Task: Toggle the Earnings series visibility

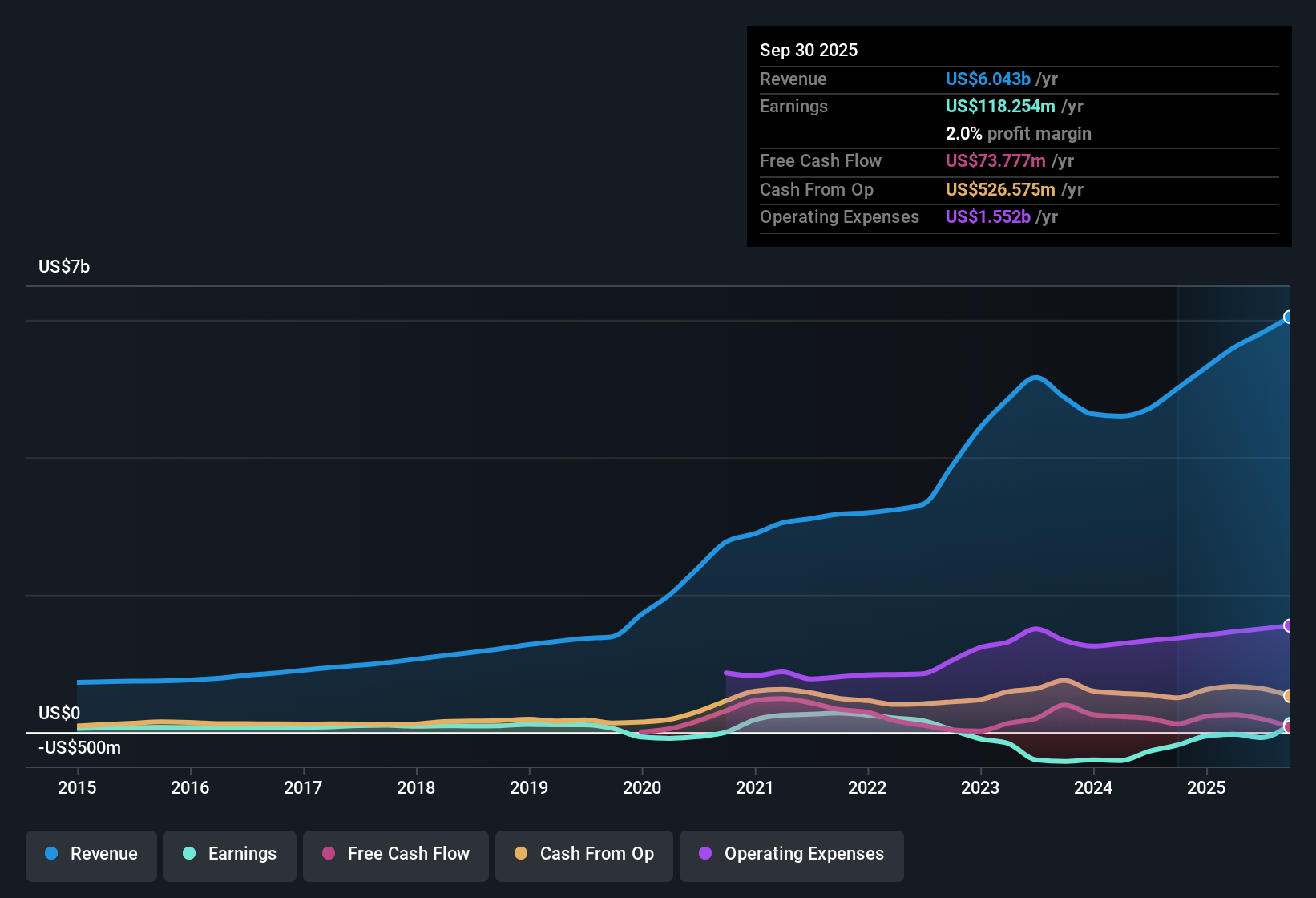Action: click(229, 854)
